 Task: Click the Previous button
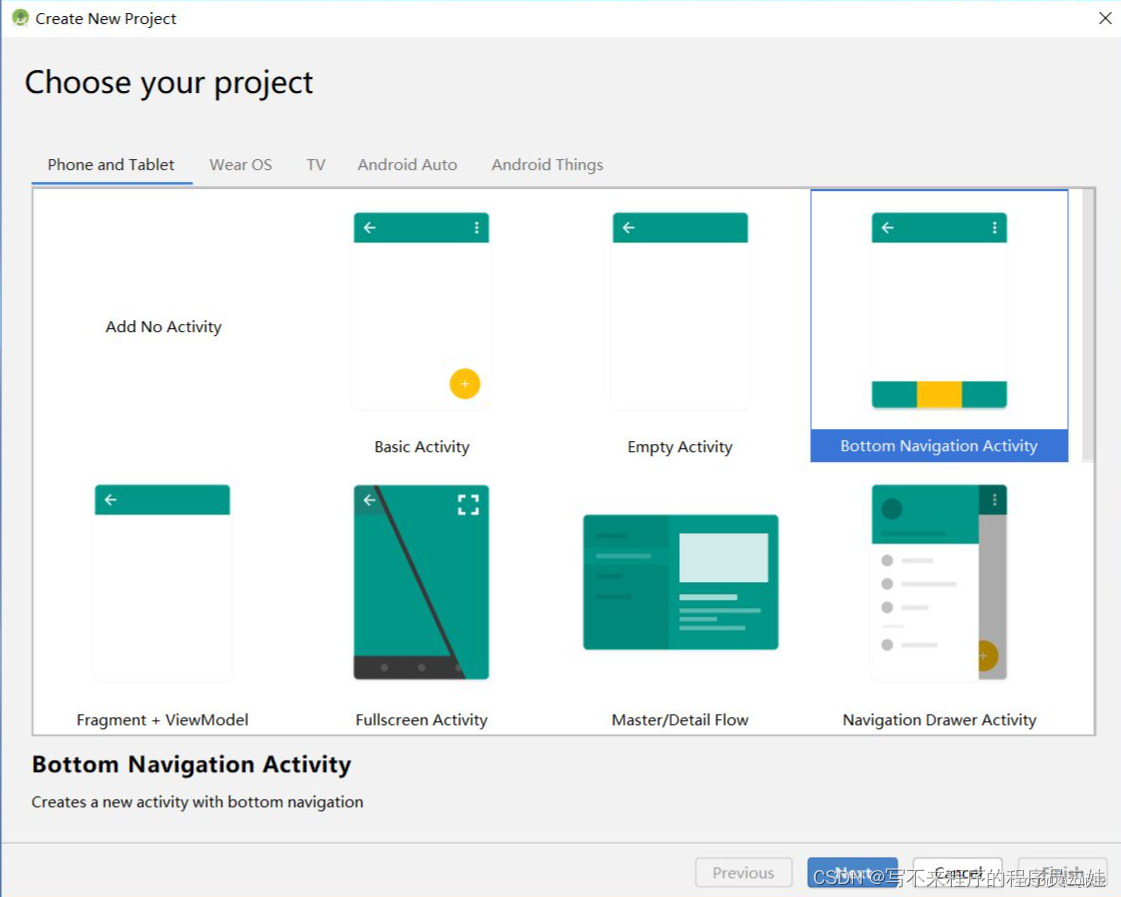[744, 873]
